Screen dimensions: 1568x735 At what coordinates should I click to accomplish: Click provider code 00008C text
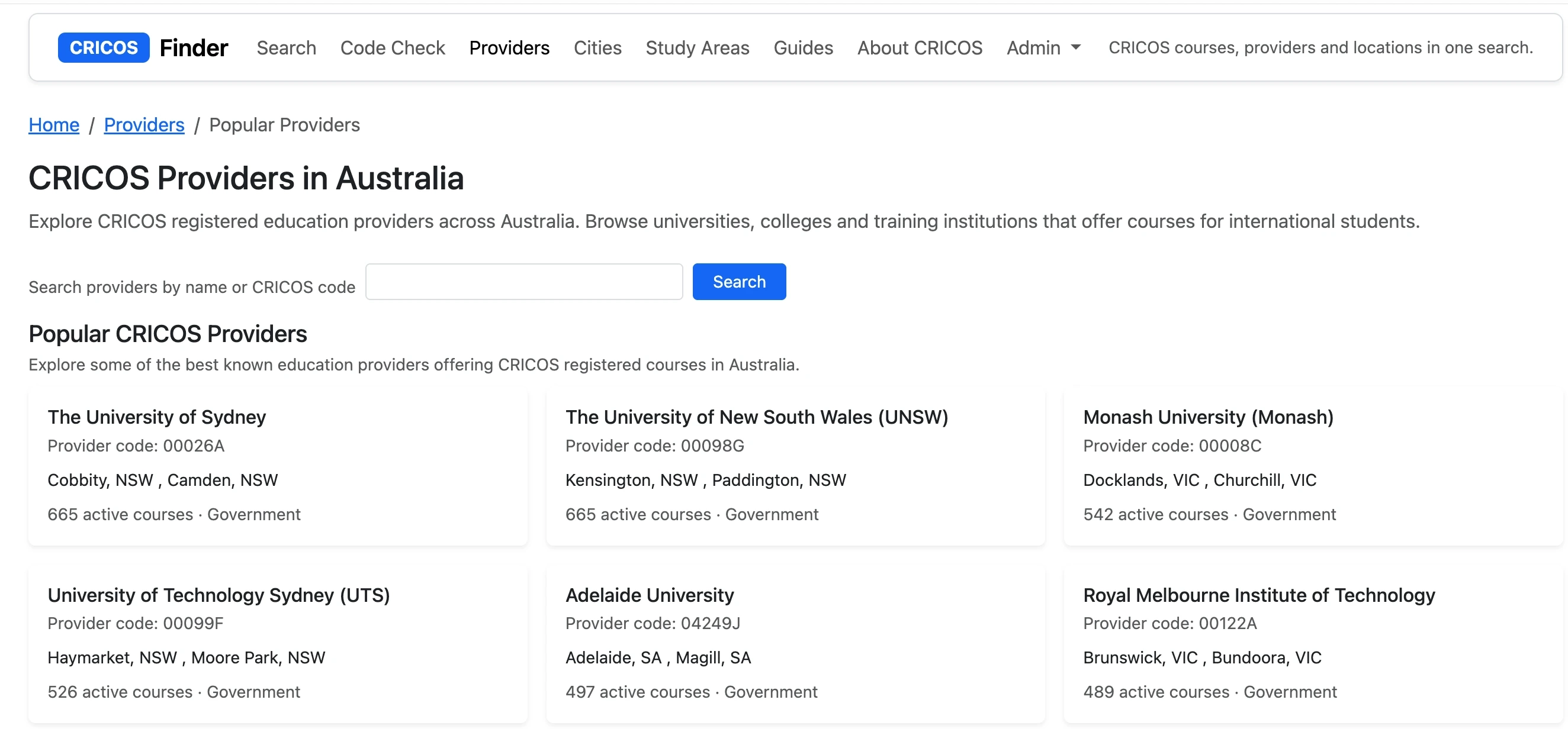point(1172,446)
